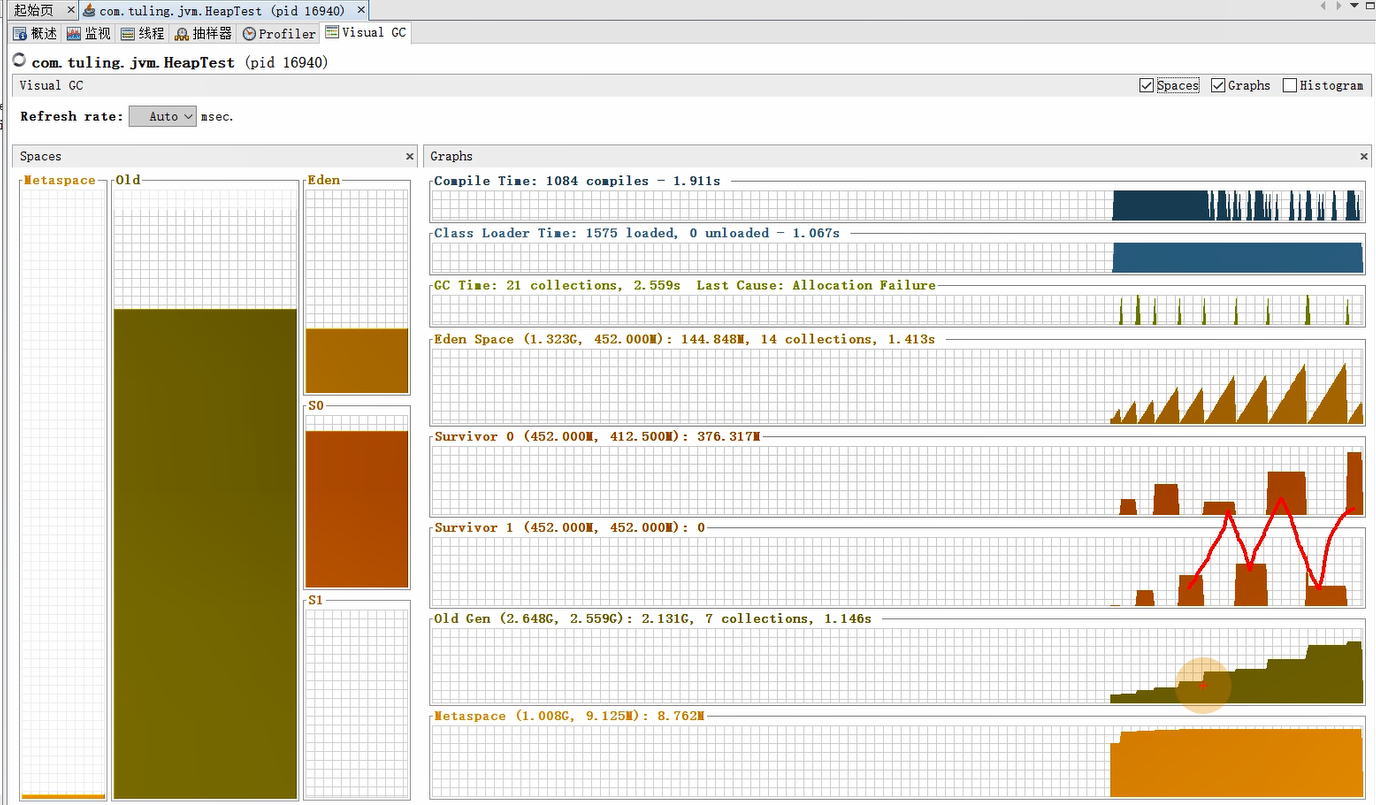1376x805 pixels.
Task: Open the 线程 threads tab
Action: (x=142, y=33)
